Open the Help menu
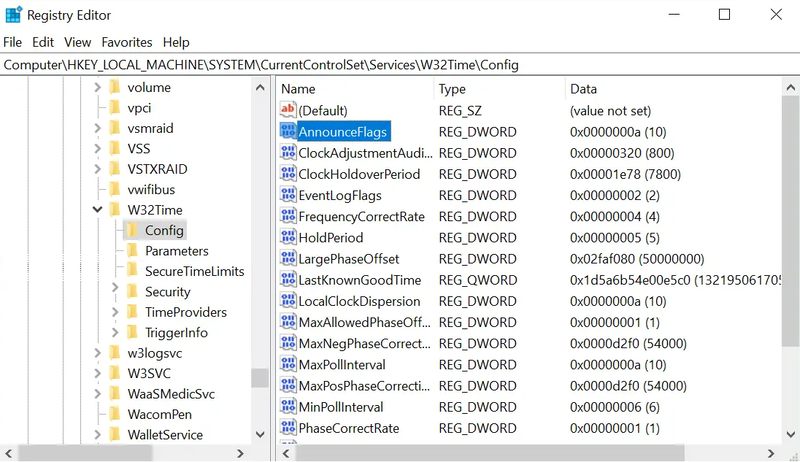The height and width of the screenshot is (462, 800). [176, 42]
